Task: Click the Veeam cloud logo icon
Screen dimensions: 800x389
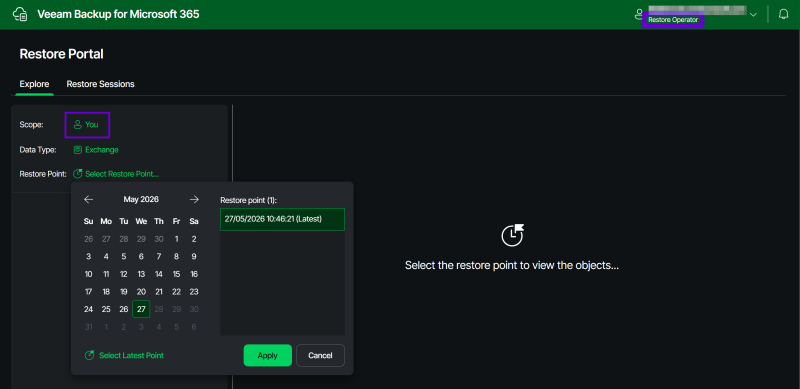Action: pos(20,14)
